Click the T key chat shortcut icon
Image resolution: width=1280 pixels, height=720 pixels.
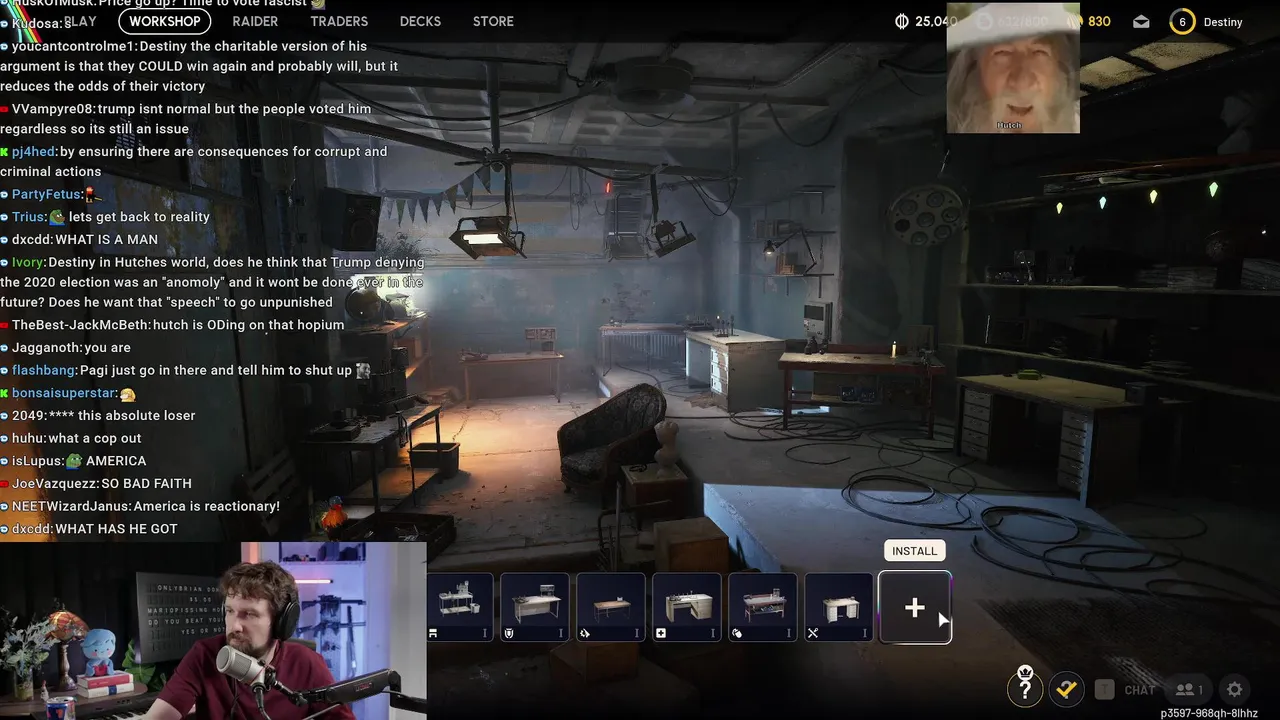pos(1104,689)
